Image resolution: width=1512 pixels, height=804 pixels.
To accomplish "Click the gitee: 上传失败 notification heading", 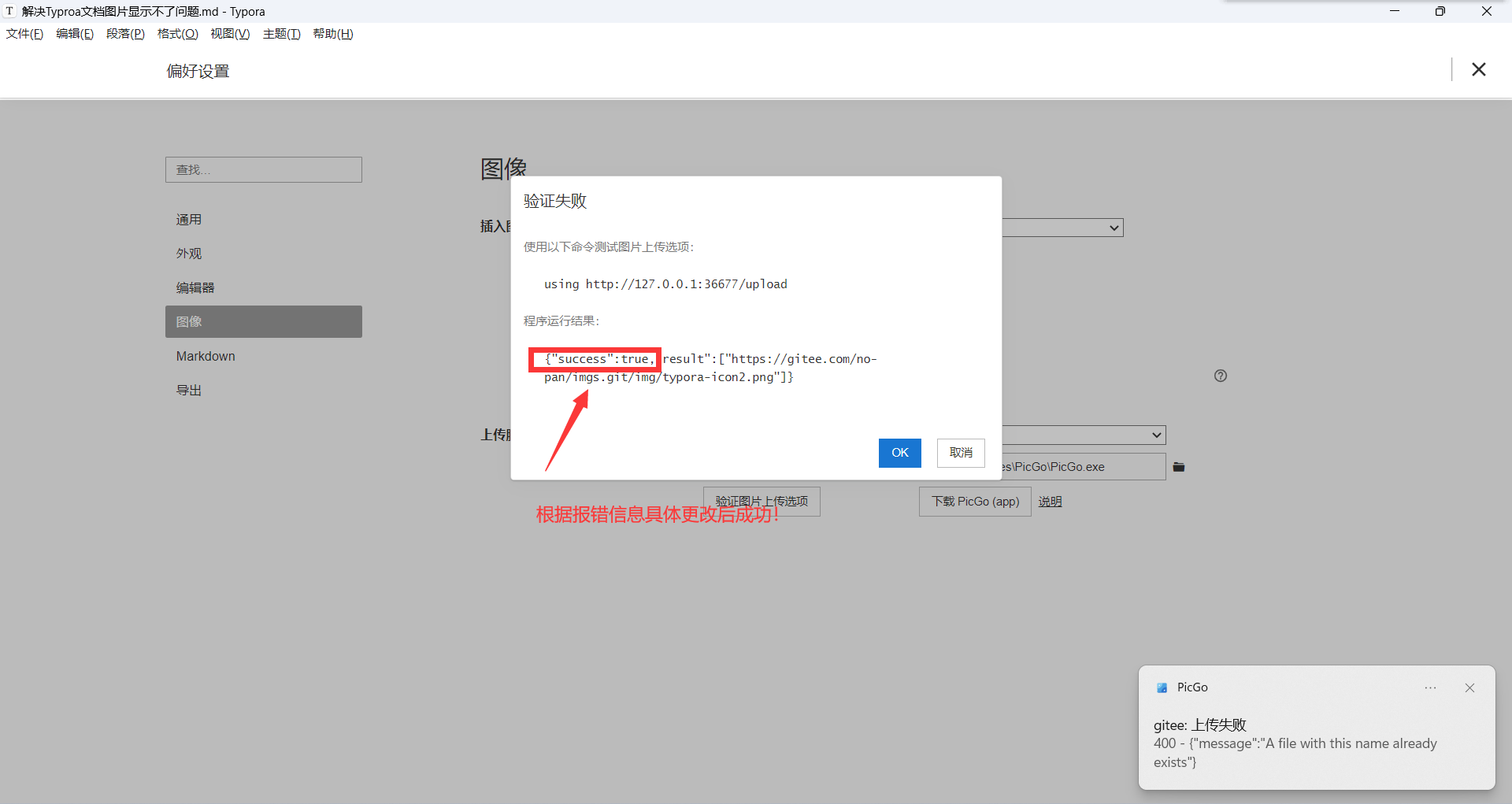I will 1200,724.
